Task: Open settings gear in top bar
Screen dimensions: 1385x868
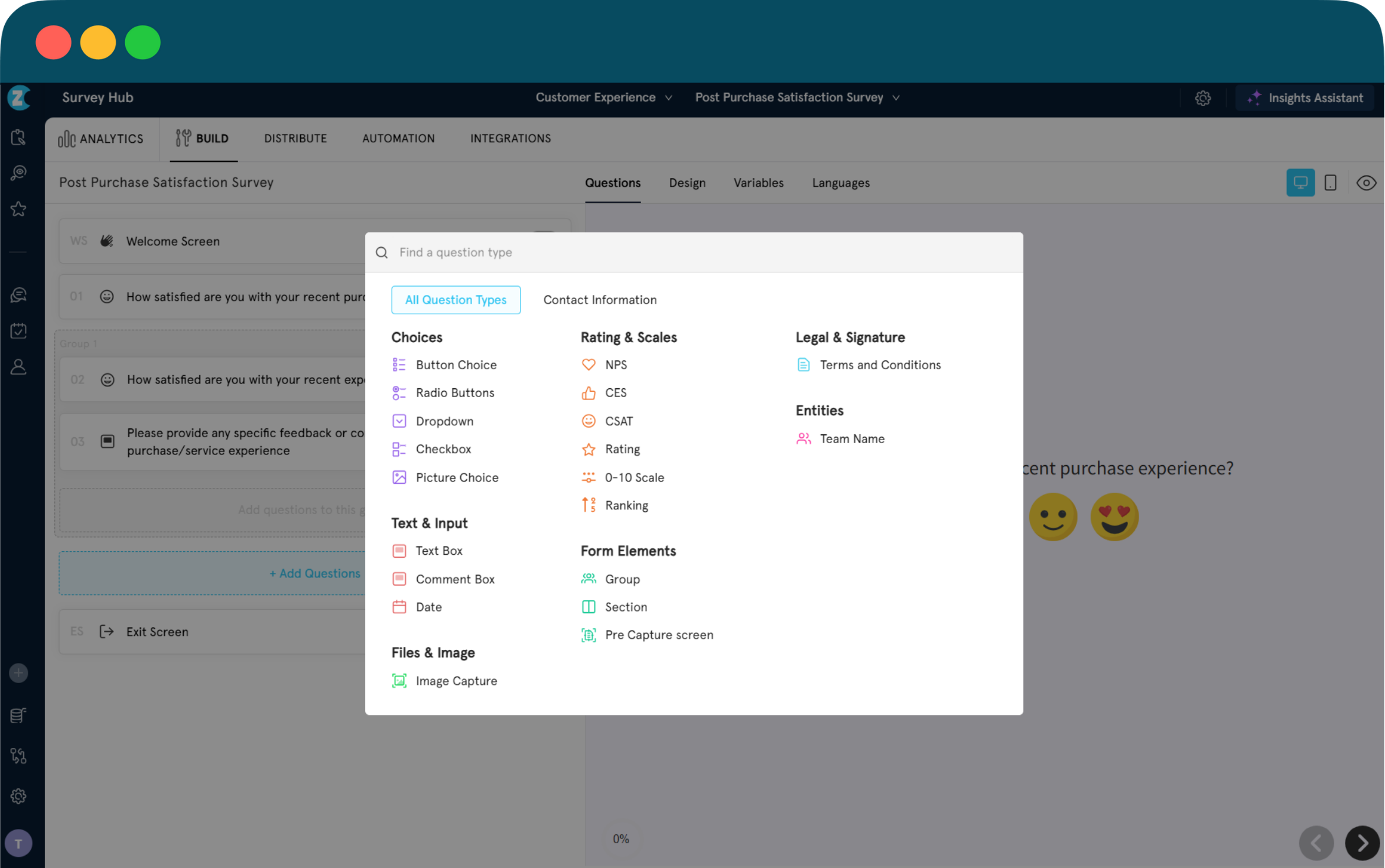Action: tap(1203, 98)
